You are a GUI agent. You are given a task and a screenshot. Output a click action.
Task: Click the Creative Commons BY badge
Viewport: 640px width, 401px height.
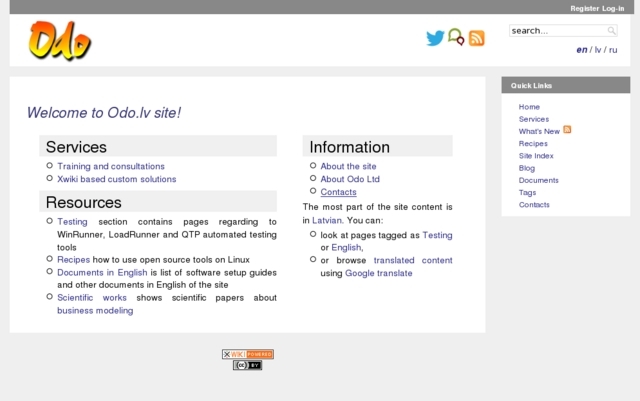(x=247, y=365)
